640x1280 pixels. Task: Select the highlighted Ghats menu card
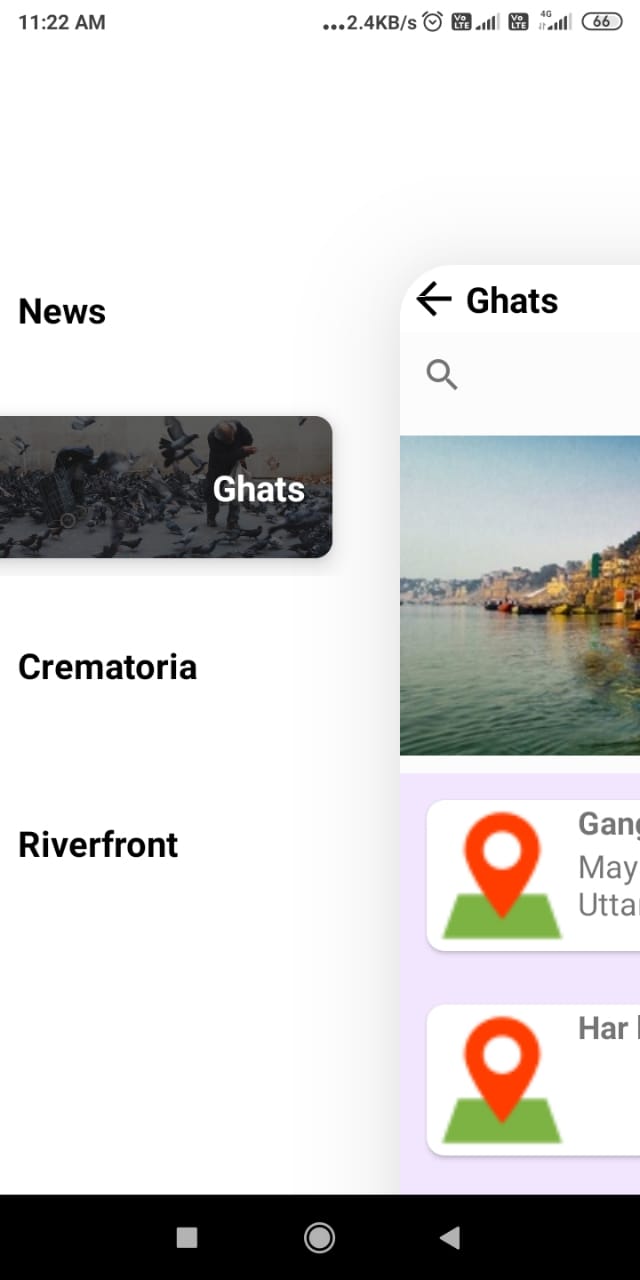[x=166, y=487]
